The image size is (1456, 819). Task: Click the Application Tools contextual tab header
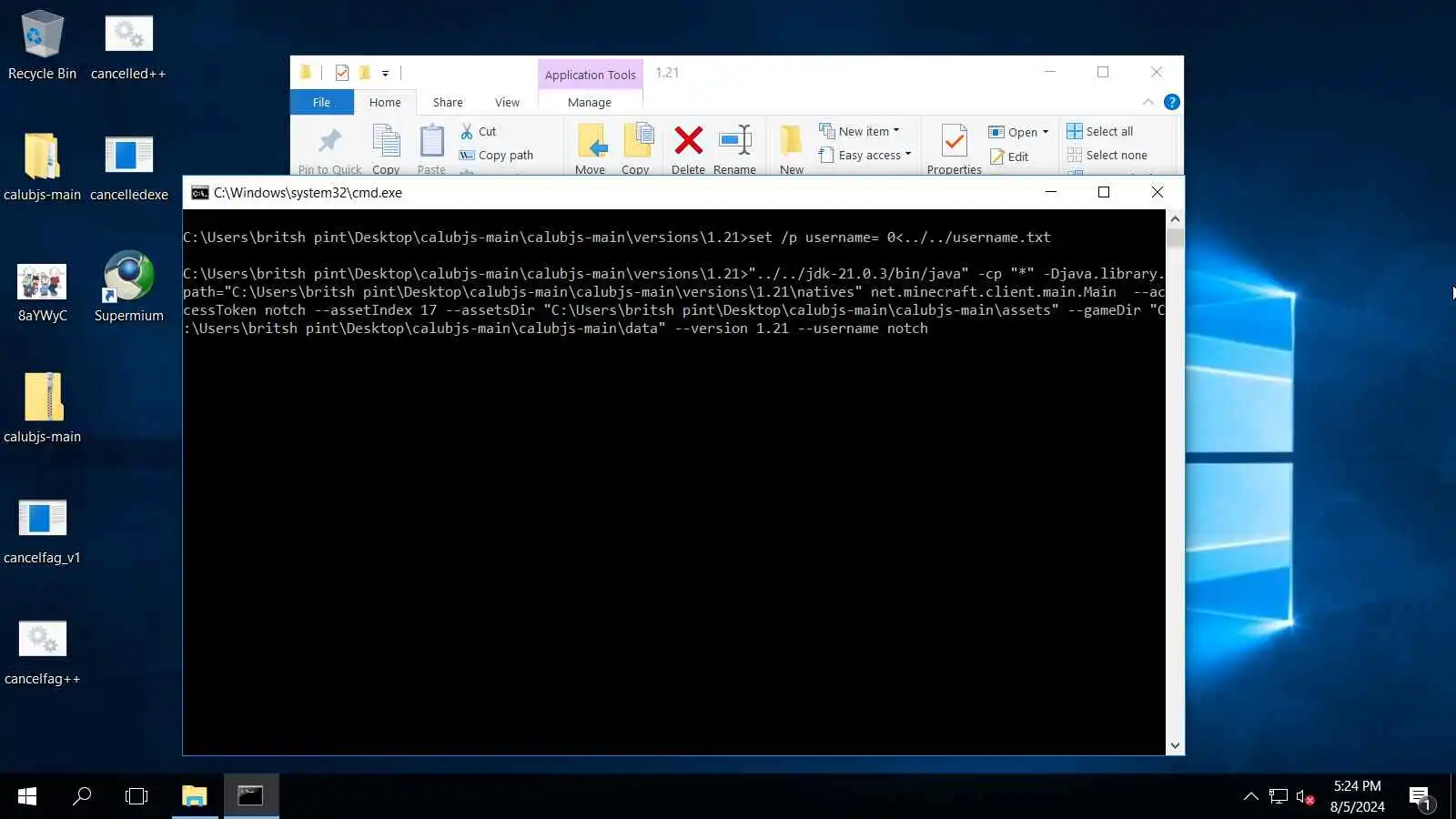tap(591, 75)
